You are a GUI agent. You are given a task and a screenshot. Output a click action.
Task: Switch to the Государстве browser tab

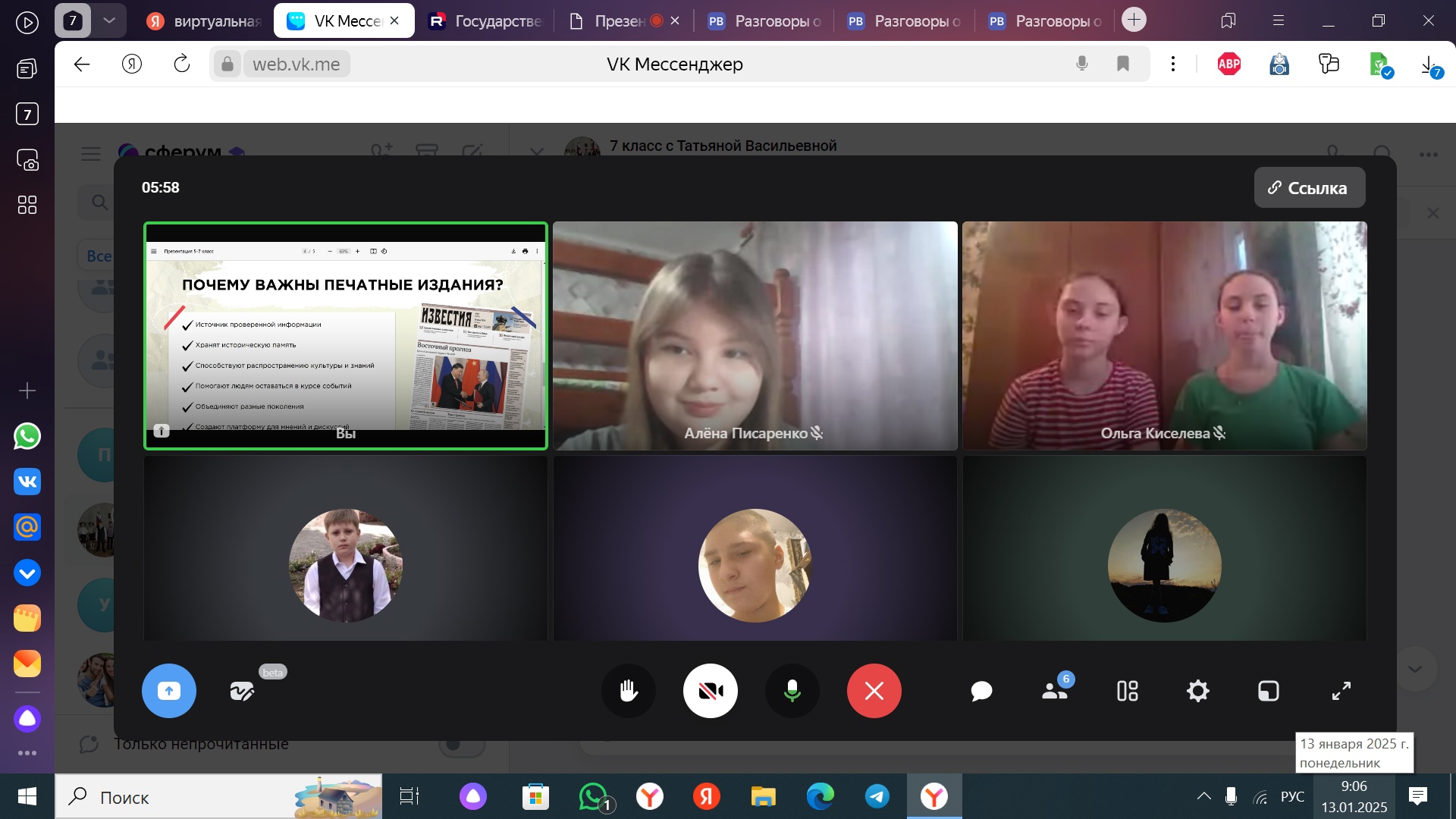coord(485,21)
